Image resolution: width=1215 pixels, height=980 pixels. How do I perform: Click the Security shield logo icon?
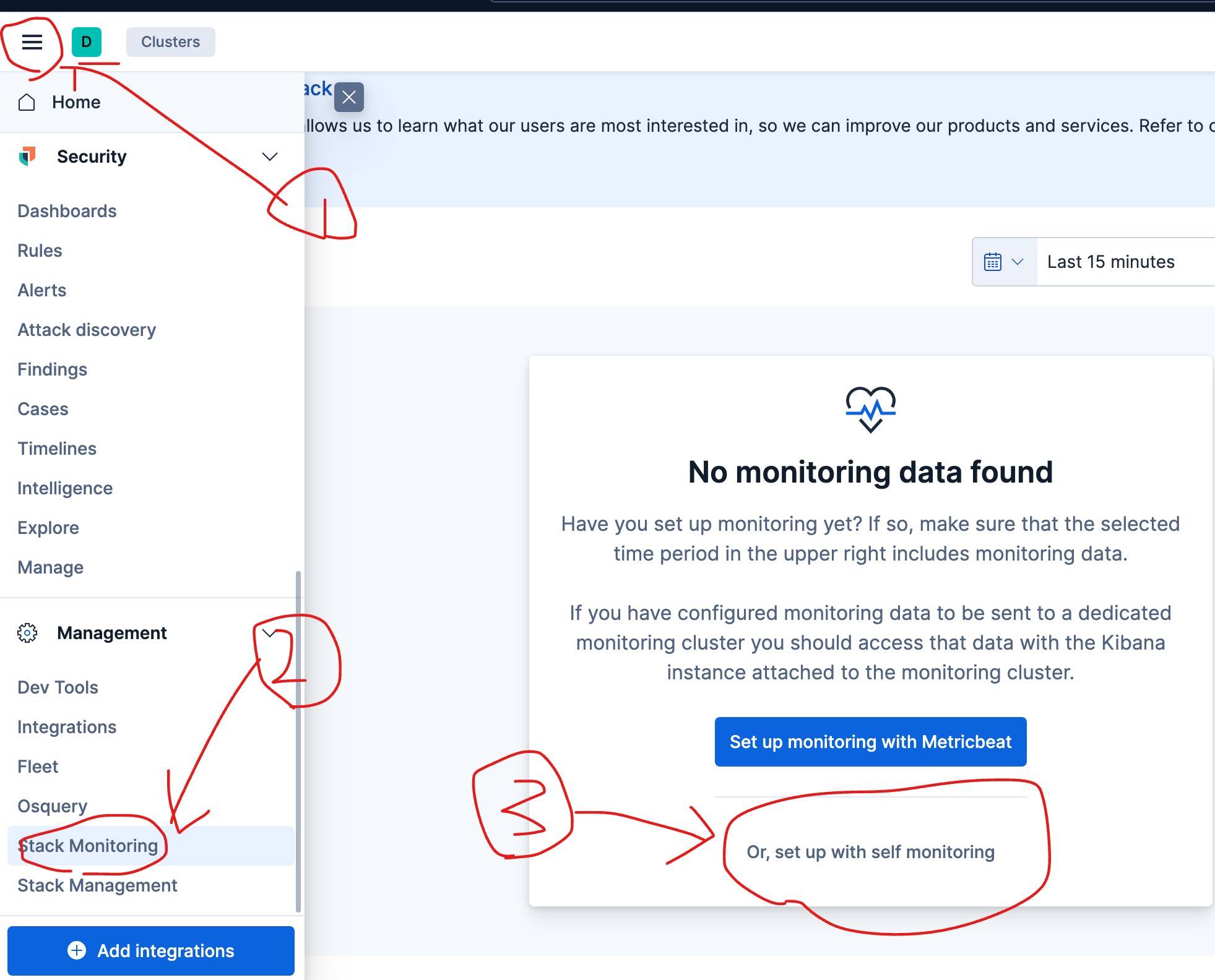[x=27, y=157]
